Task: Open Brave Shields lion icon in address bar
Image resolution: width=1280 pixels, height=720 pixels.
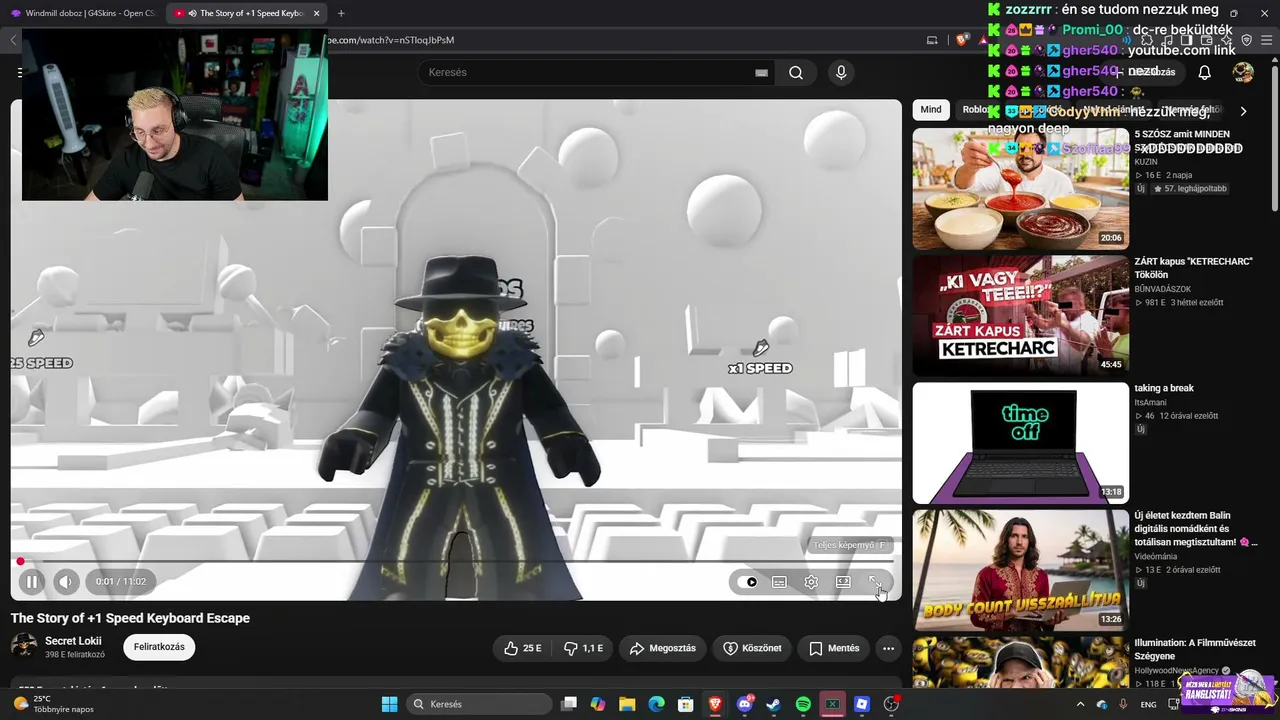Action: click(x=962, y=40)
